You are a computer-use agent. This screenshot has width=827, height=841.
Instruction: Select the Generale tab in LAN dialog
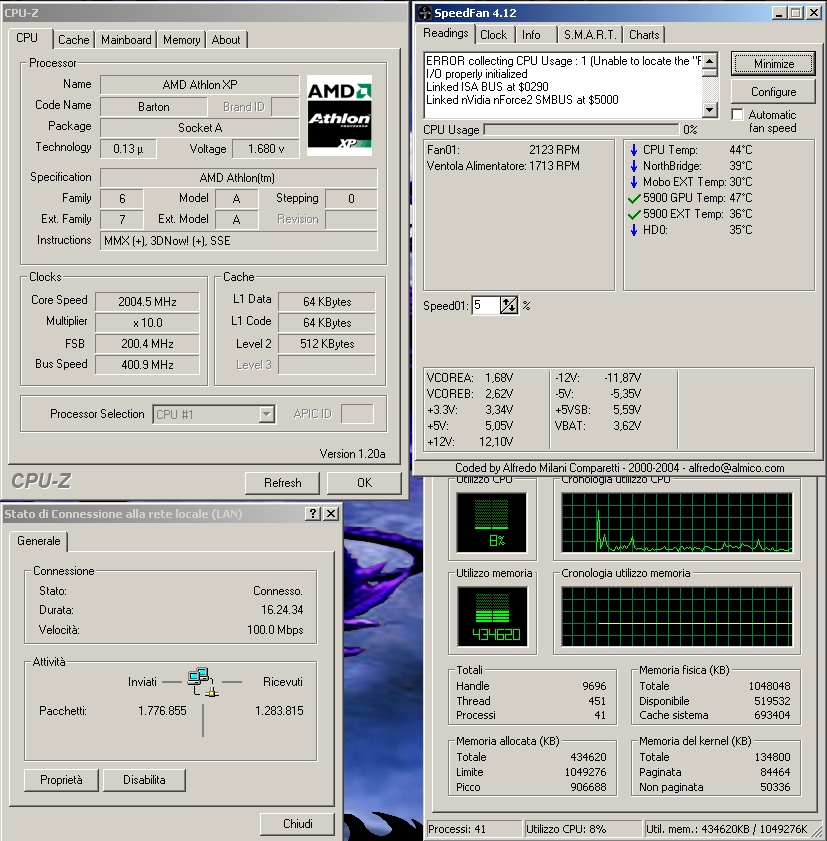[39, 541]
